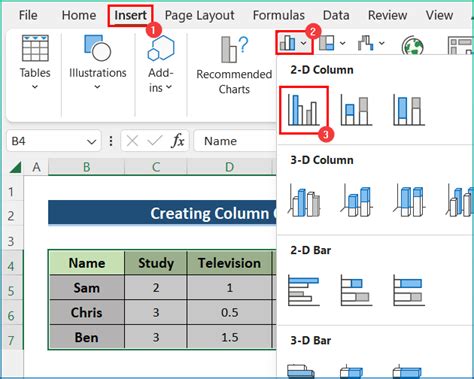Select column A header
This screenshot has height=379, width=474.
36,167
